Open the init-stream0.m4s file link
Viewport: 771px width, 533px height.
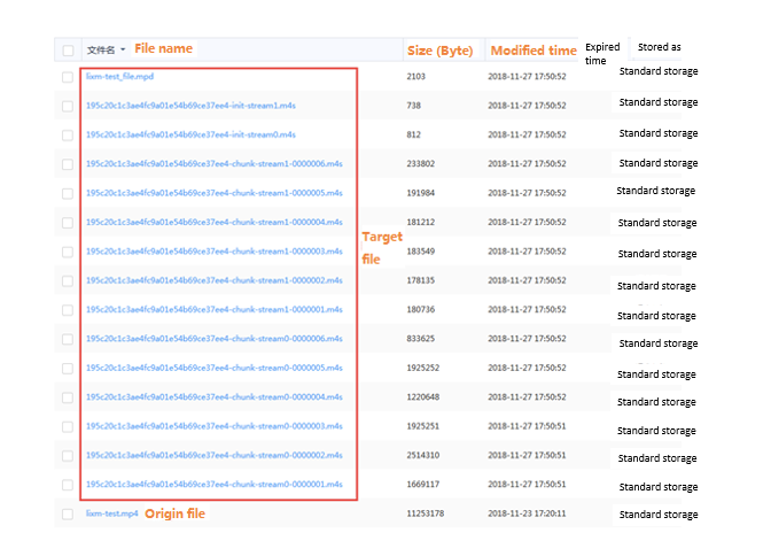191,134
